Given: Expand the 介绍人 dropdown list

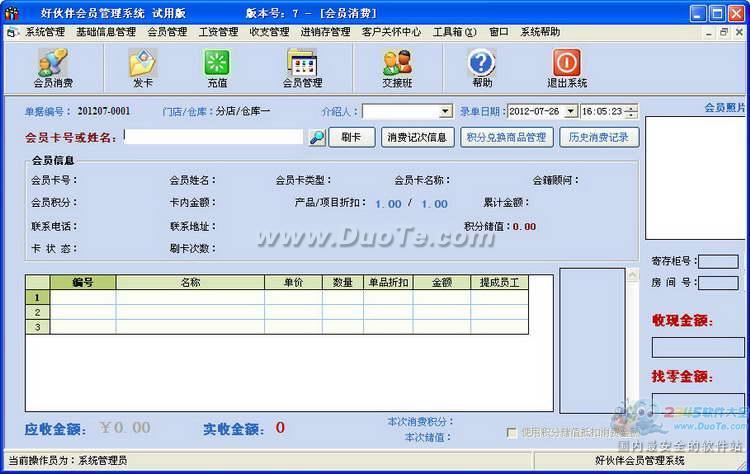Looking at the screenshot, I should pyautogui.click(x=446, y=111).
